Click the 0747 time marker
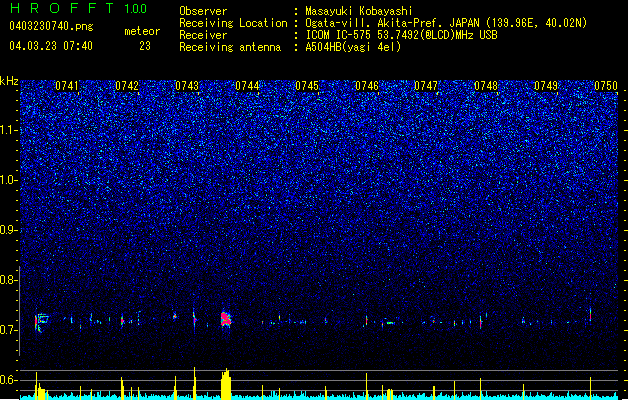The width and height of the screenshot is (629, 400). coord(426,86)
